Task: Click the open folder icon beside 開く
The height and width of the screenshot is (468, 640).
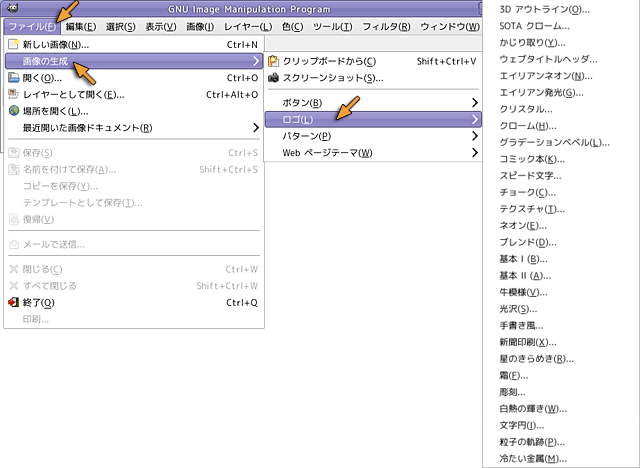Action: coord(13,78)
